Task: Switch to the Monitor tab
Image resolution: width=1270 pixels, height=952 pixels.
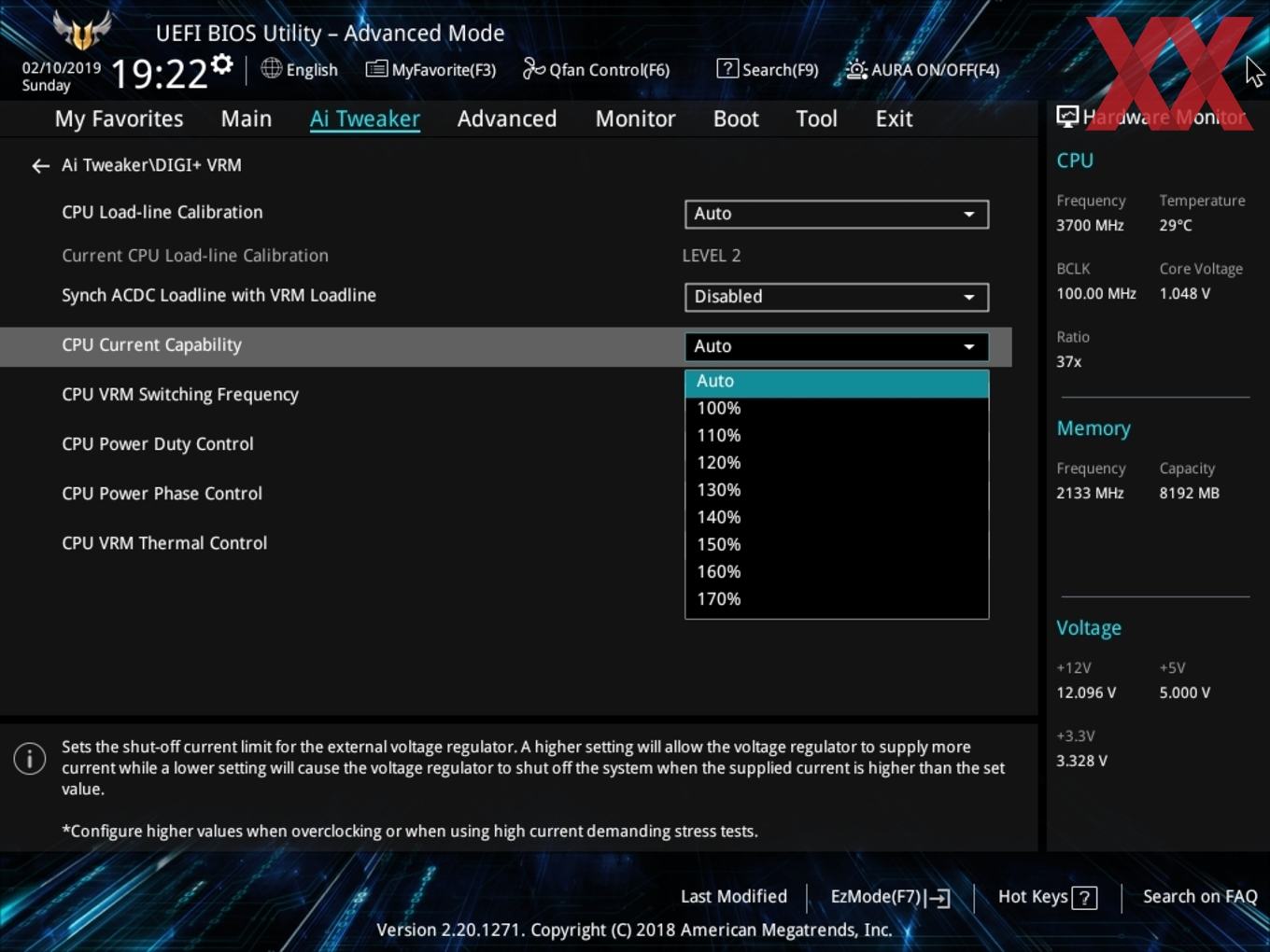Action: tap(635, 119)
